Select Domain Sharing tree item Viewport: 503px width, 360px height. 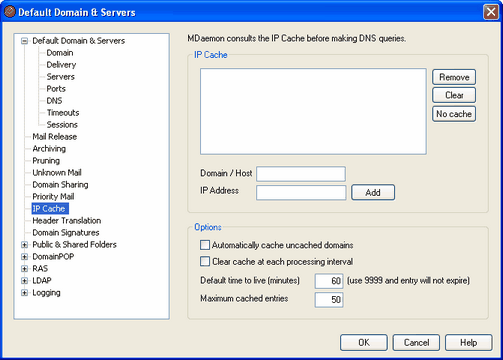(x=60, y=185)
